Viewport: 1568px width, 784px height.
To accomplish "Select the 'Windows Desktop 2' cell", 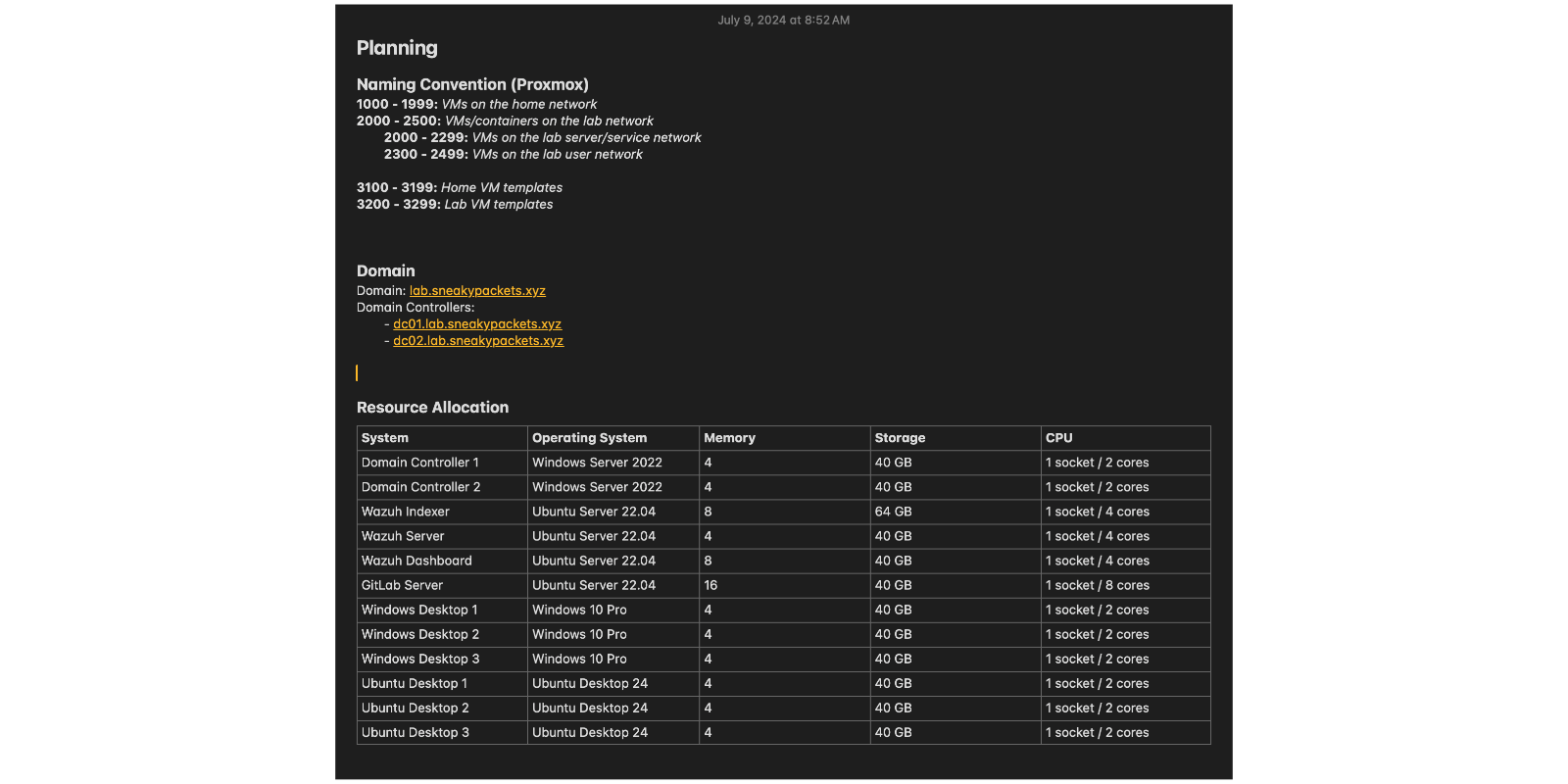I will [x=443, y=634].
